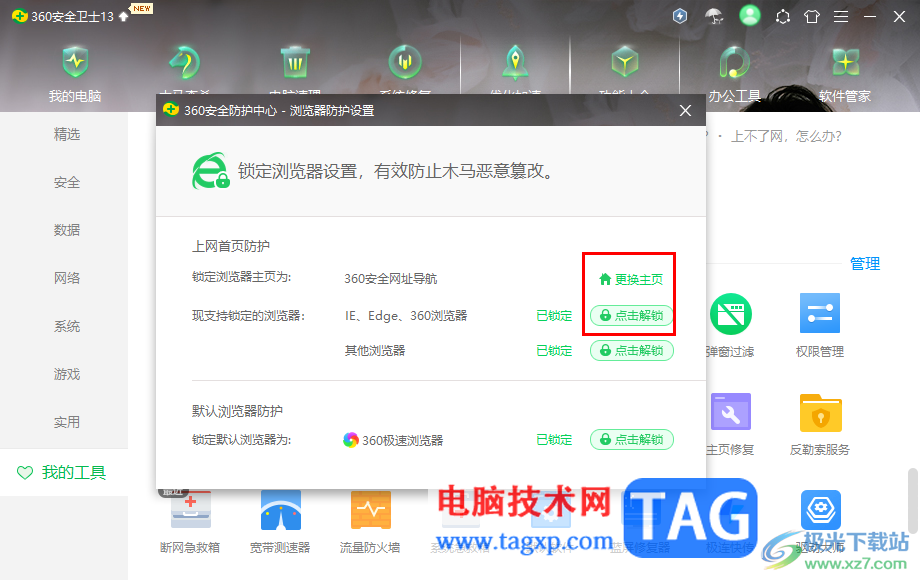
Task: Open the green user avatar
Action: click(x=749, y=16)
